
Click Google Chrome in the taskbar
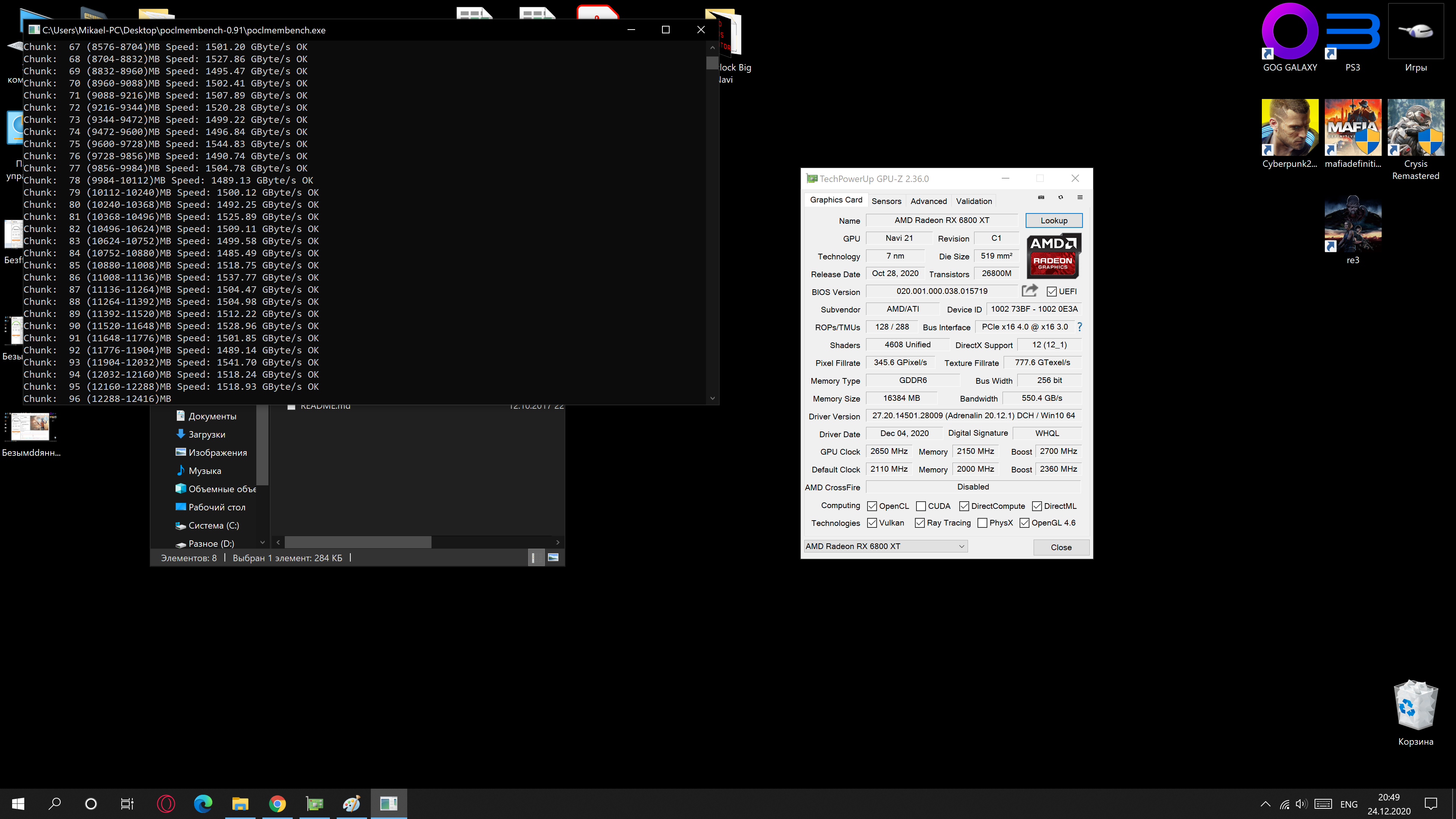pos(277,803)
